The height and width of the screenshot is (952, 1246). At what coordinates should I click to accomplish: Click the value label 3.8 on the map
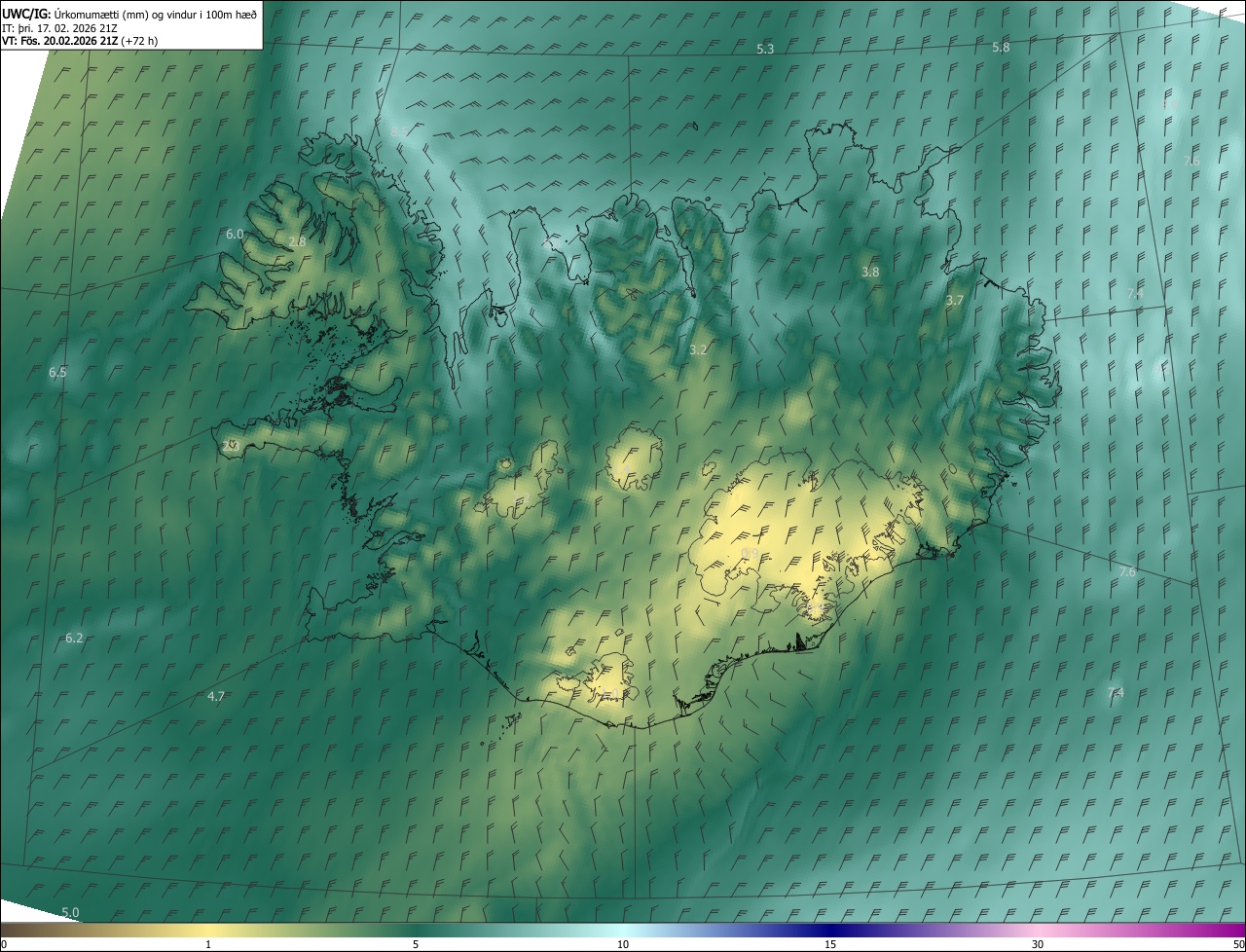[x=870, y=273]
